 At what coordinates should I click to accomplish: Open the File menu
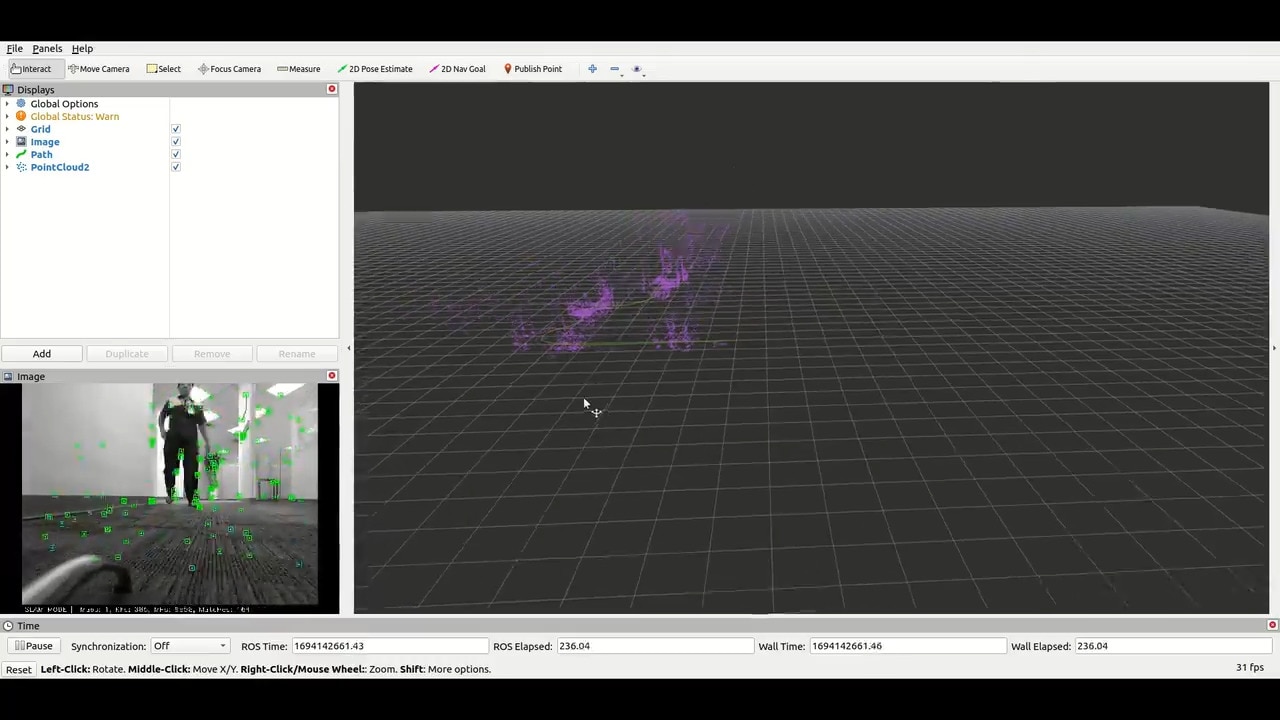coord(14,48)
